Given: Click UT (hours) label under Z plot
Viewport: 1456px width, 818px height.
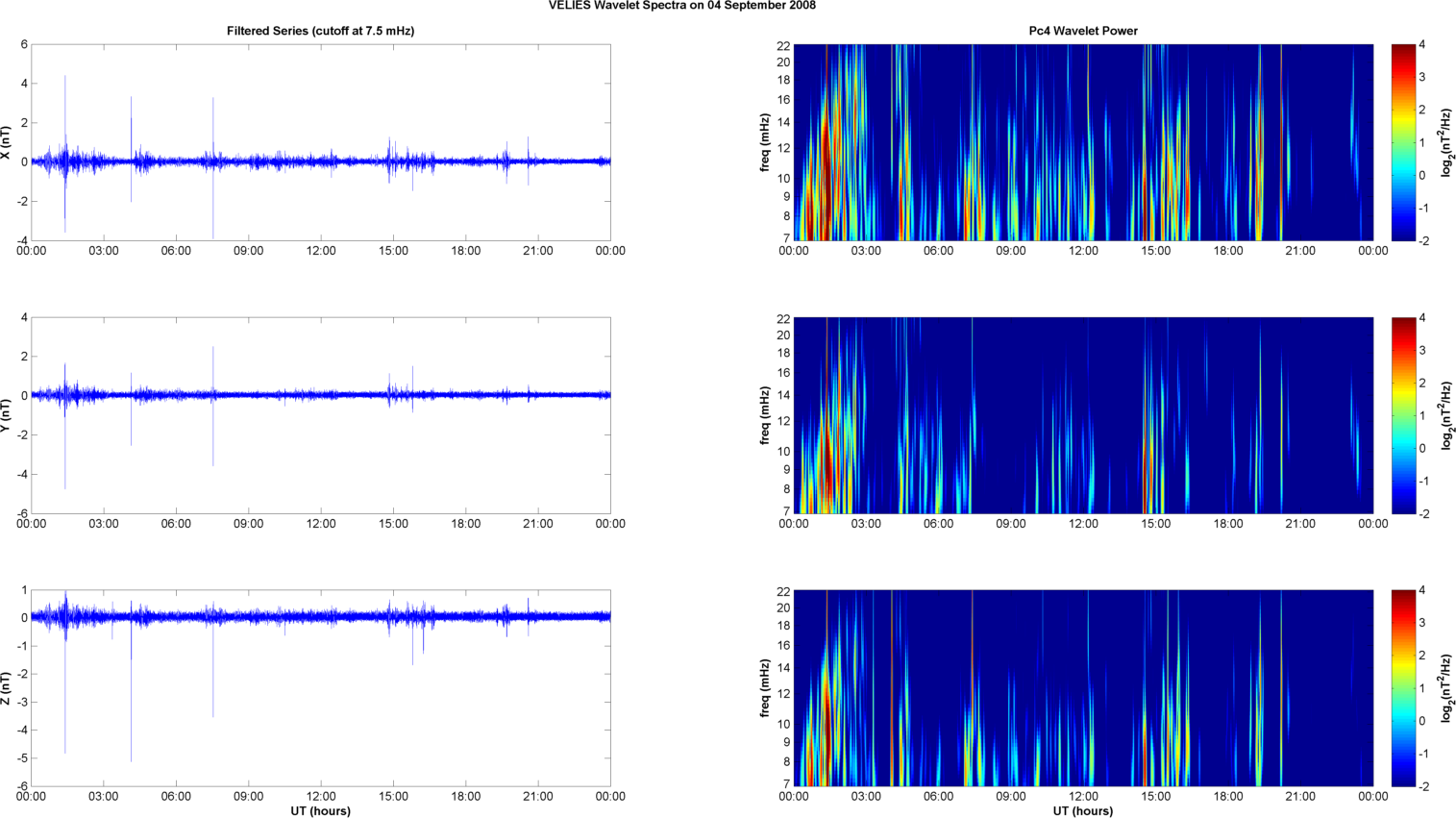Looking at the screenshot, I should pyautogui.click(x=320, y=811).
